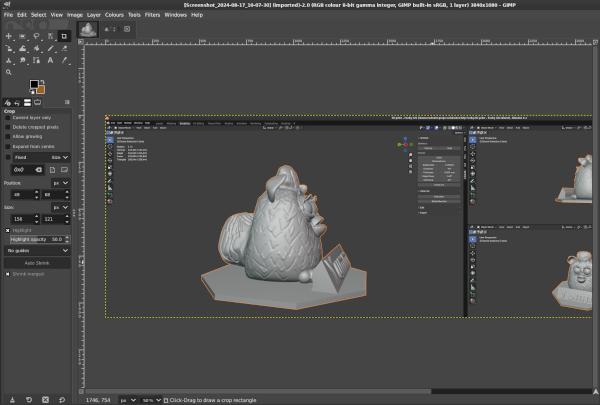Select the Crop tool
Image resolution: width=600 pixels, height=405 pixels.
(64, 36)
